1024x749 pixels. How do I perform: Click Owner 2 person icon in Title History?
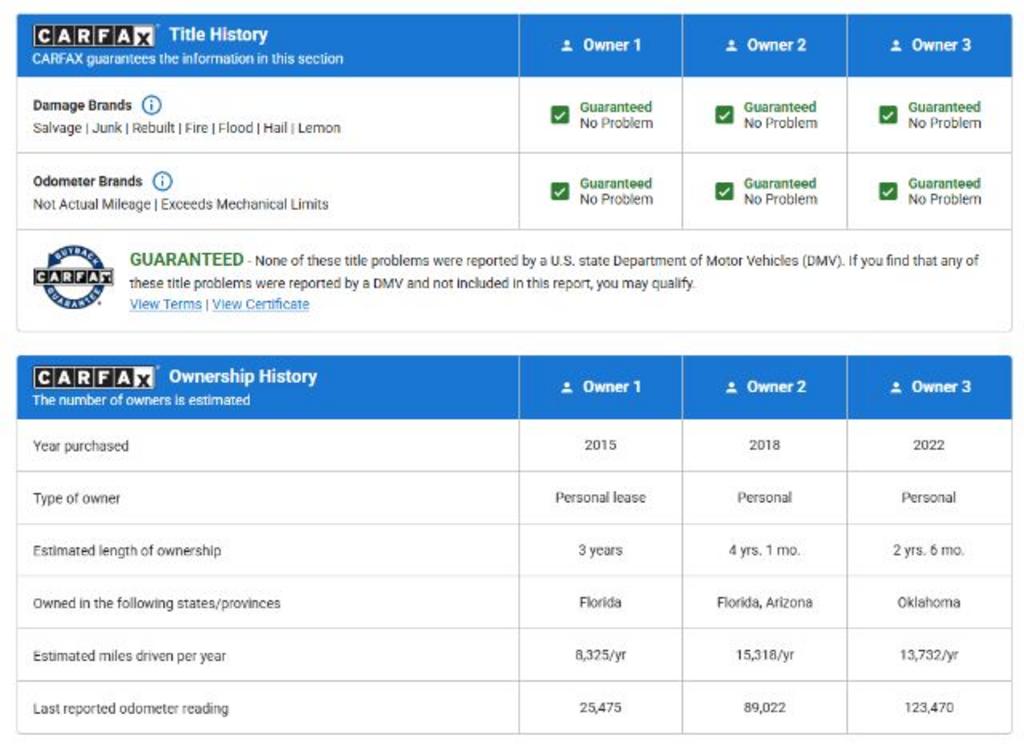point(731,46)
